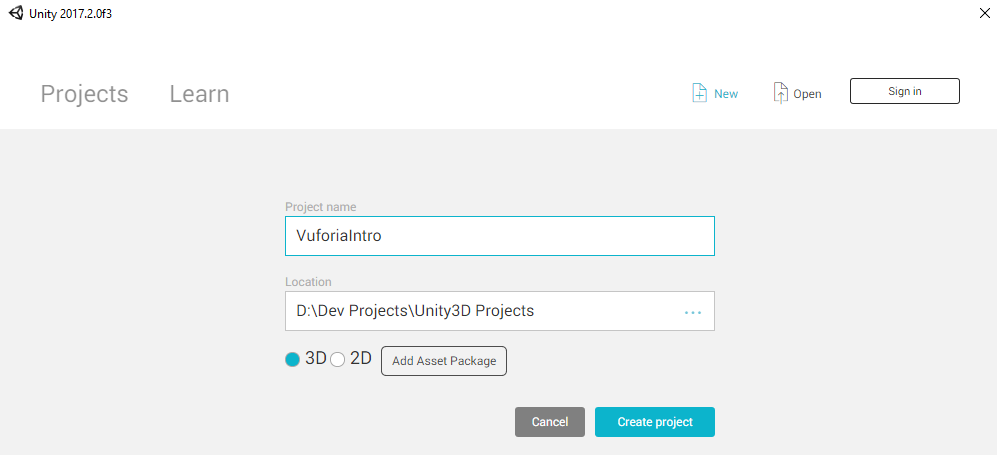Click the Create project button
Image resolution: width=997 pixels, height=455 pixels.
(654, 422)
